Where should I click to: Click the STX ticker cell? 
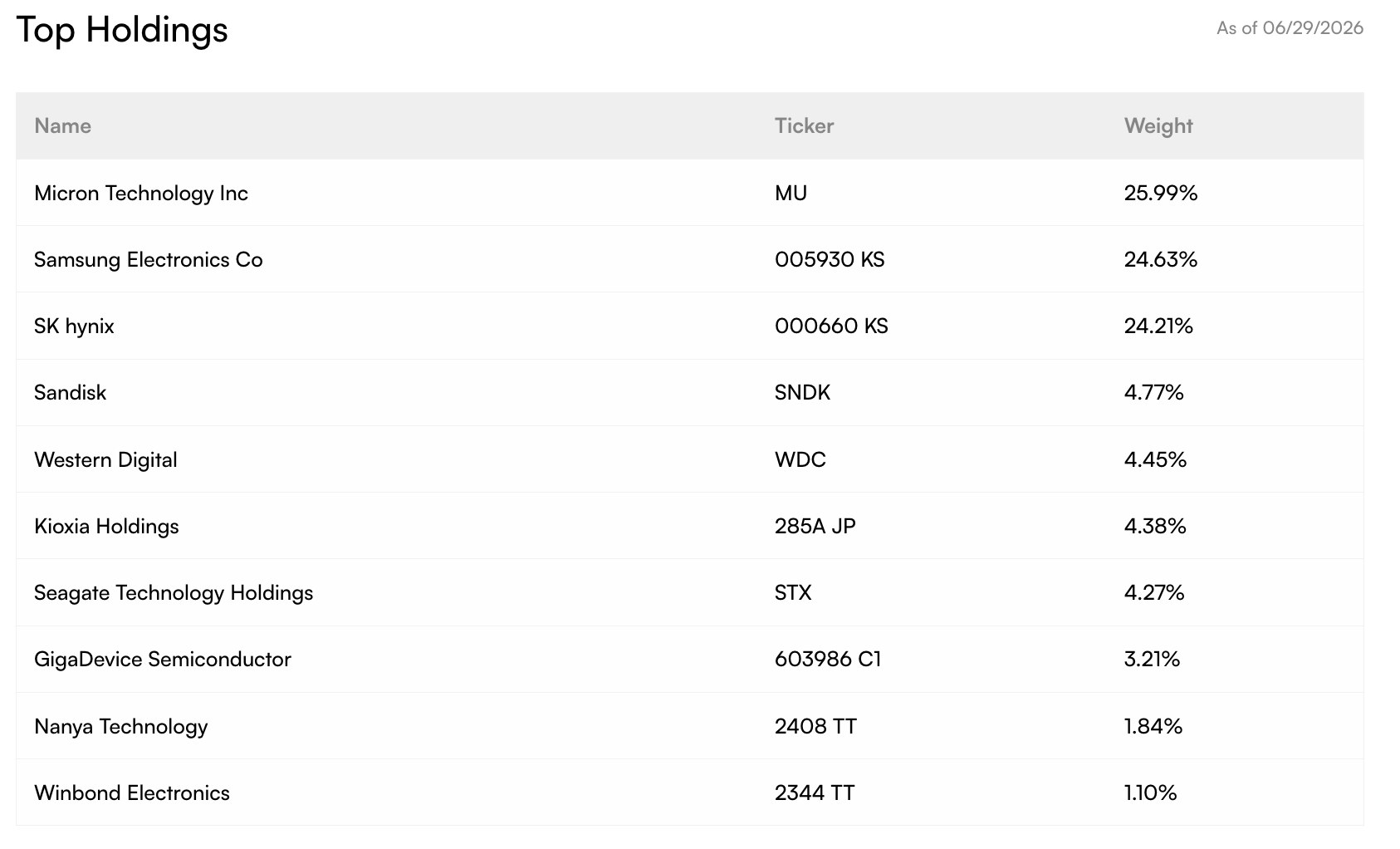click(x=793, y=592)
